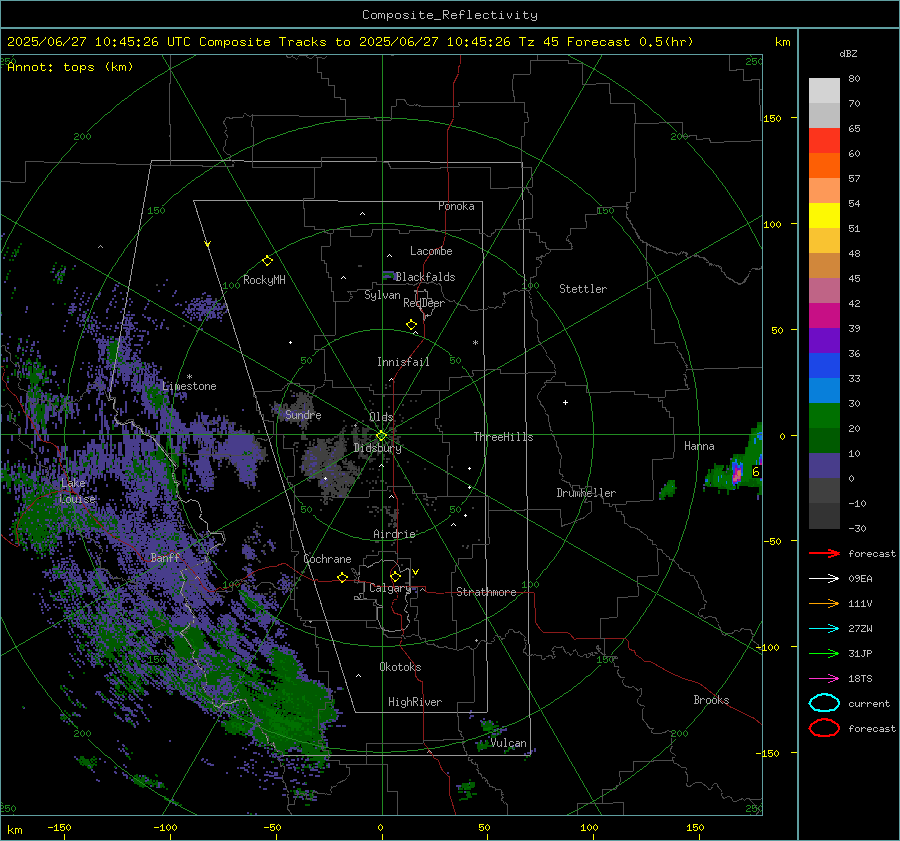The image size is (900, 841).
Task: Click the Banff label
Action: click(165, 557)
